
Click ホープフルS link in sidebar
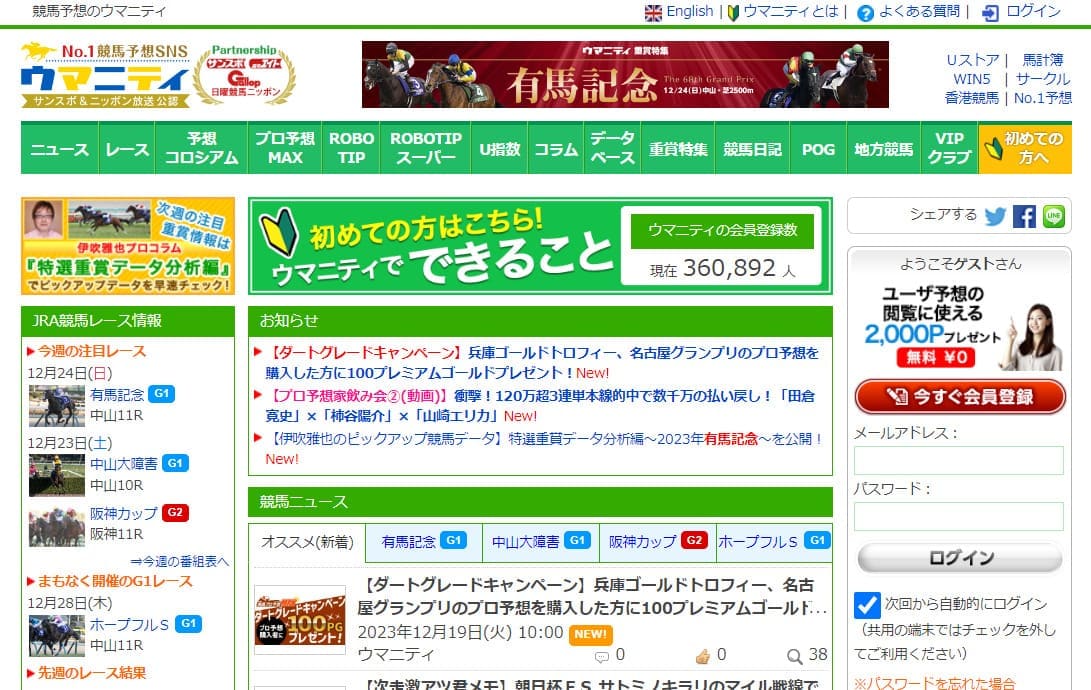click(x=129, y=625)
